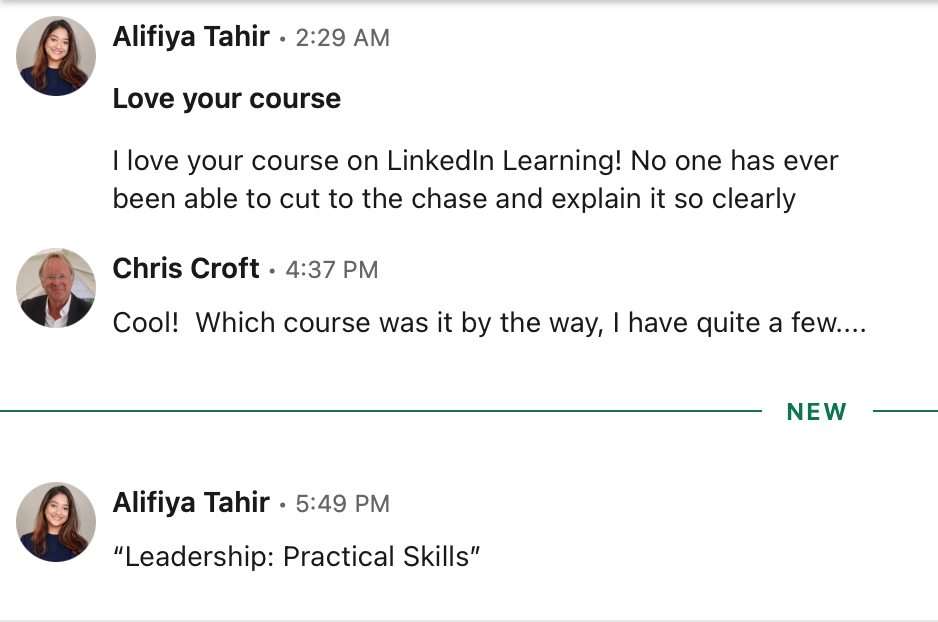The width and height of the screenshot is (938, 622).
Task: Click the long green divider line left of NEW
Action: point(380,411)
